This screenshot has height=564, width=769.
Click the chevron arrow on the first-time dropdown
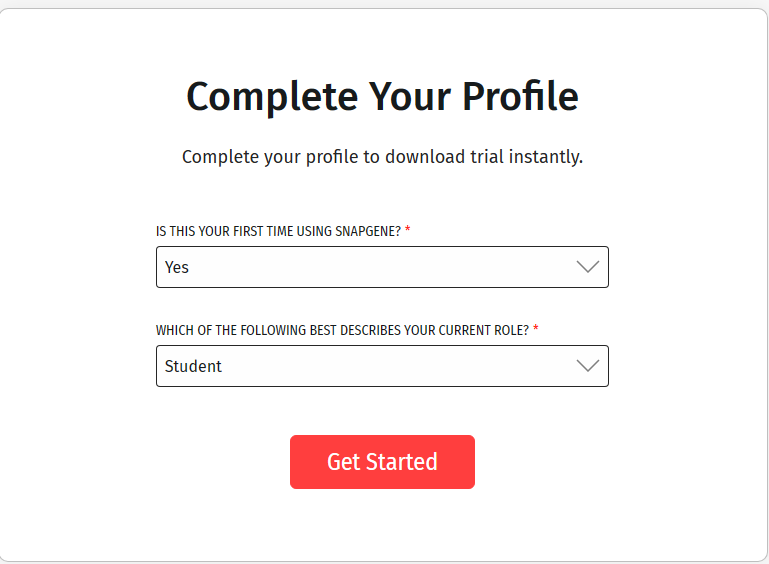(x=587, y=267)
